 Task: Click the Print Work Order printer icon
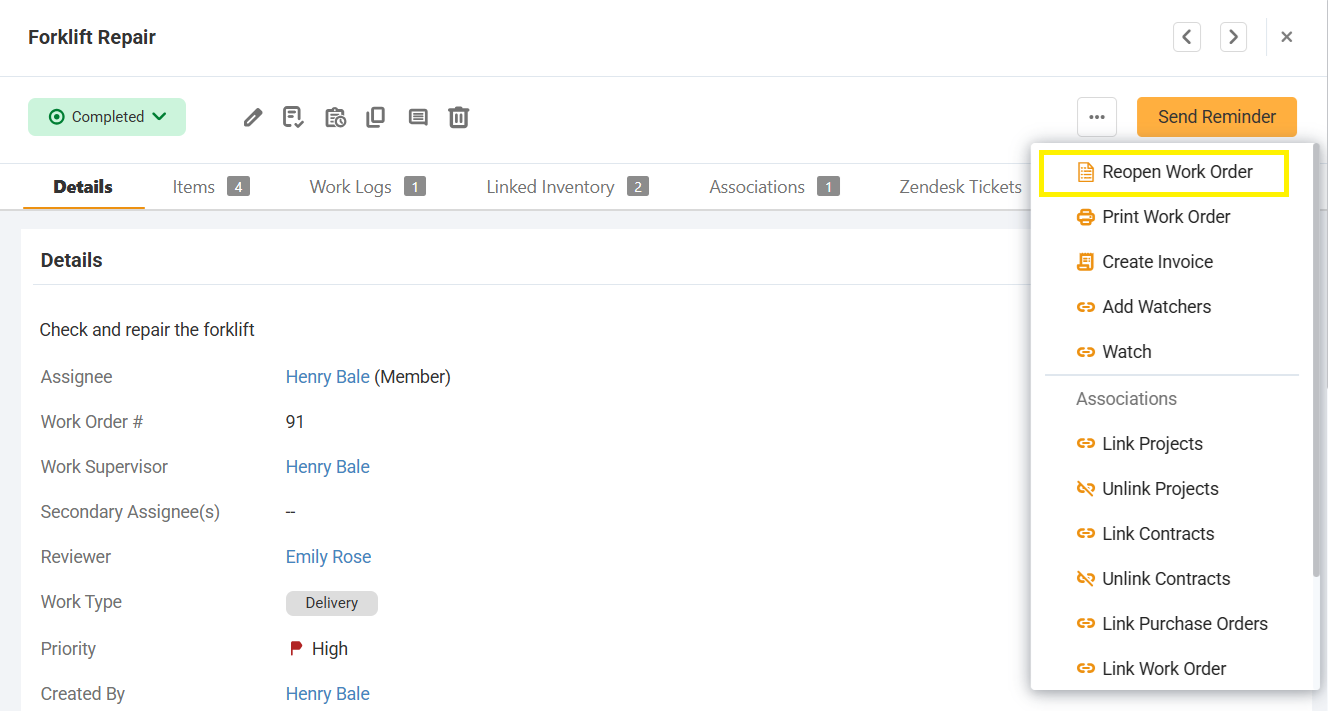1086,216
